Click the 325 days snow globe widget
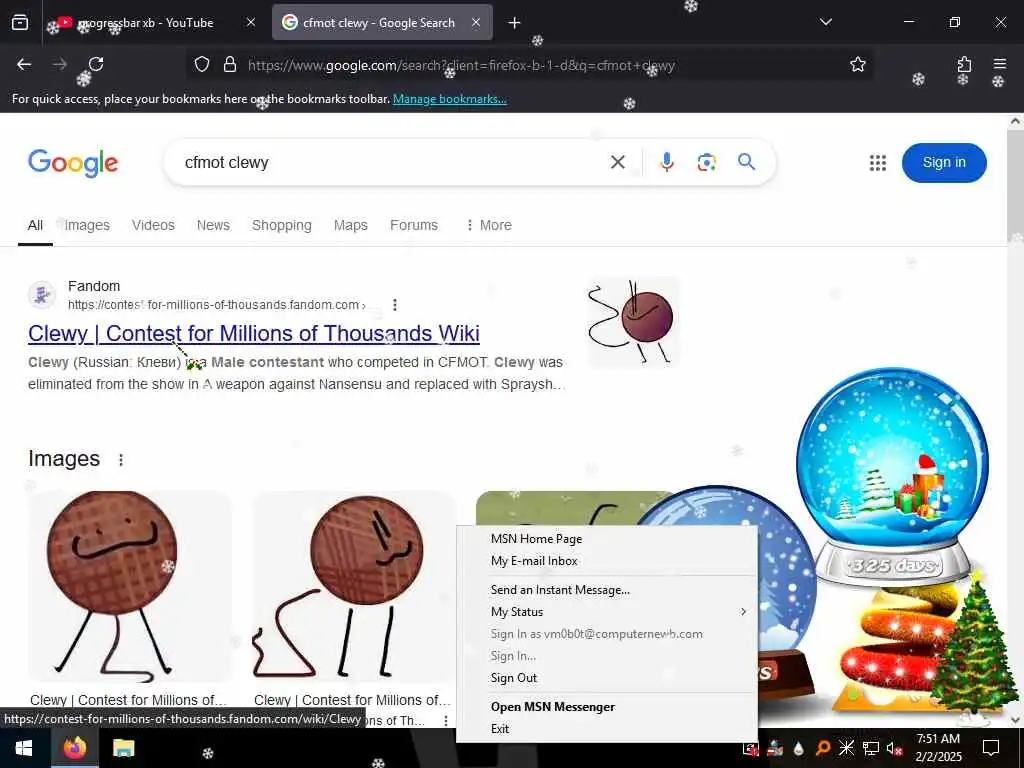The height and width of the screenshot is (768, 1024). pos(893,477)
